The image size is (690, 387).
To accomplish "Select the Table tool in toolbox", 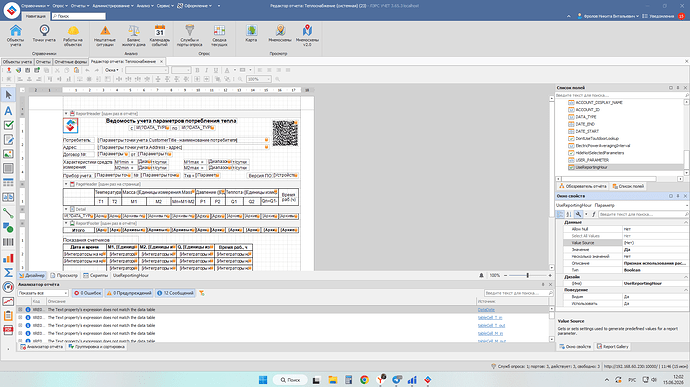I will [x=8, y=183].
